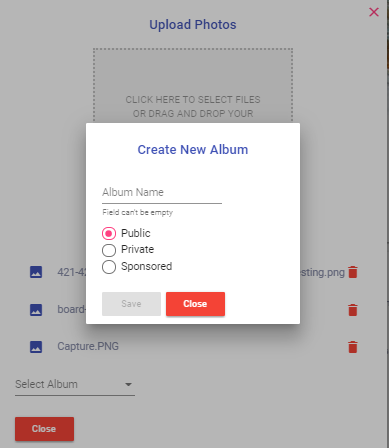Click the image icon beside the board file

coord(36,310)
